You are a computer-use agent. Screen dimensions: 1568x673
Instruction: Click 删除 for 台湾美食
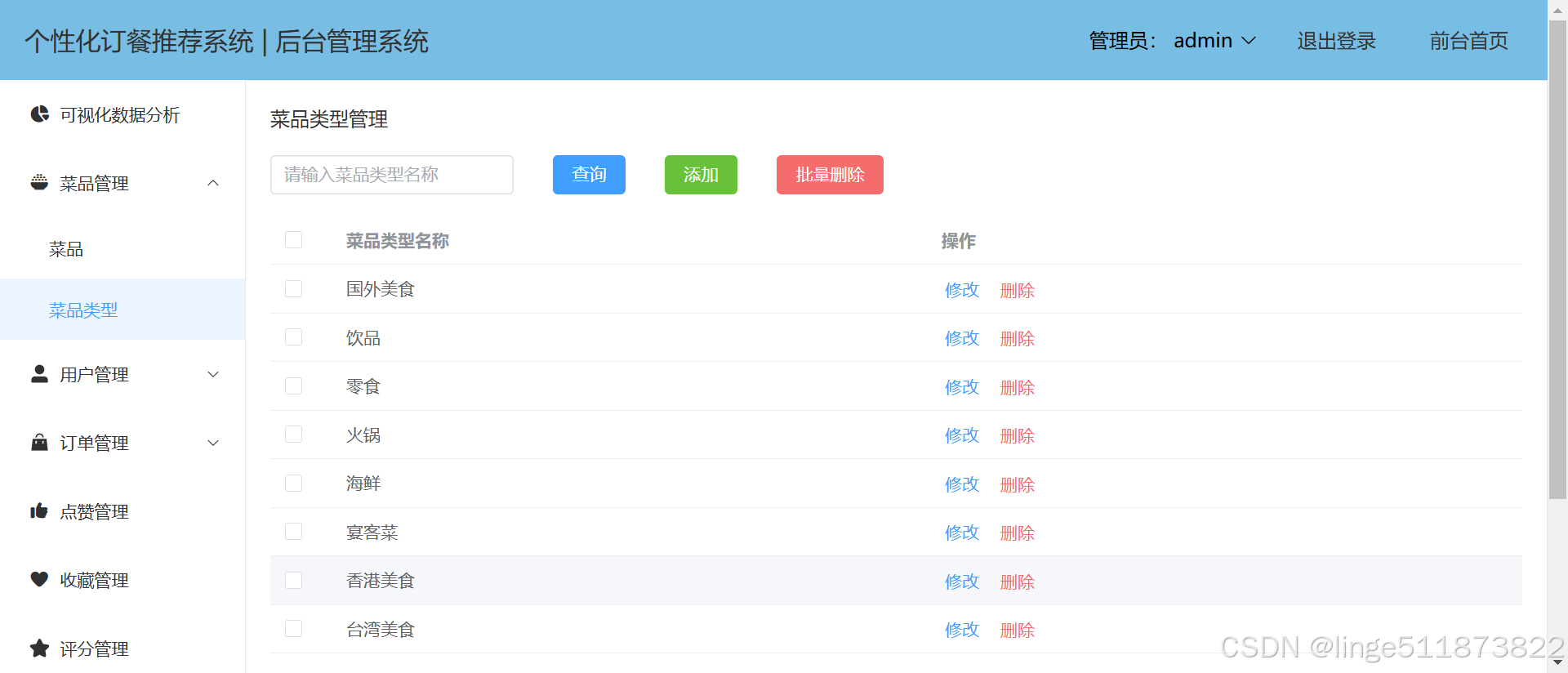click(1018, 630)
